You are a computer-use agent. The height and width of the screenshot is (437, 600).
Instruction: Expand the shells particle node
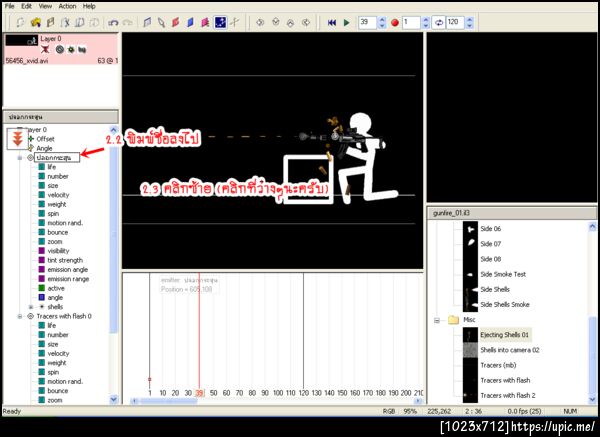coord(31,307)
